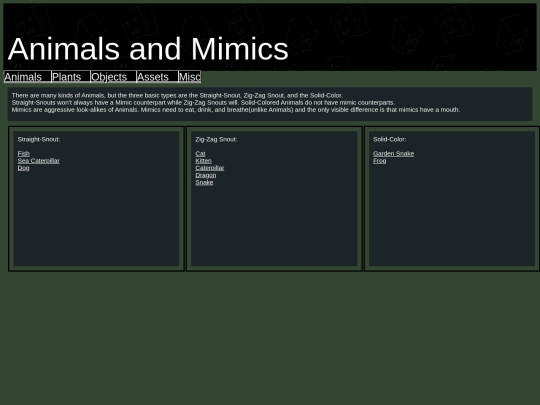This screenshot has width=540, height=405.
Task: Select the Zig-Zag Snout: heading text
Action: (216, 139)
